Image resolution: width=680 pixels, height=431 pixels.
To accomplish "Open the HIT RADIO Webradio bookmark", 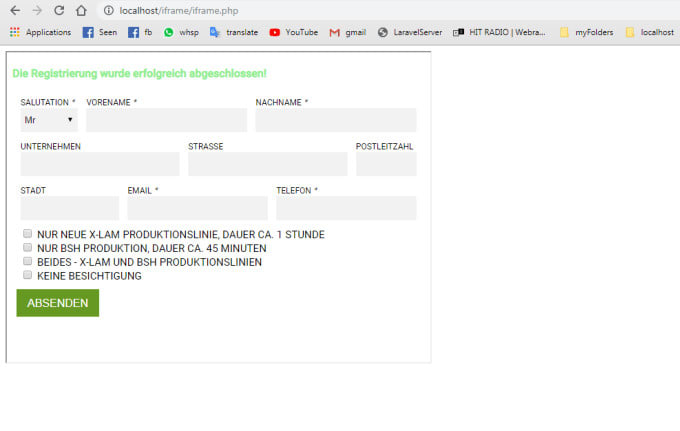I will [x=499, y=32].
